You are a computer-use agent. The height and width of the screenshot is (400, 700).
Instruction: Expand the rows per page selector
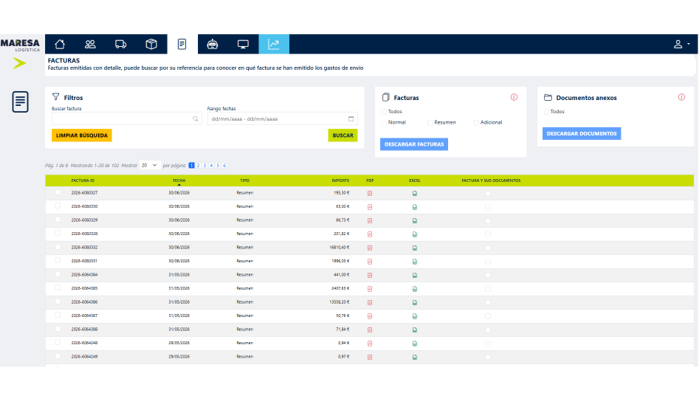coord(150,165)
